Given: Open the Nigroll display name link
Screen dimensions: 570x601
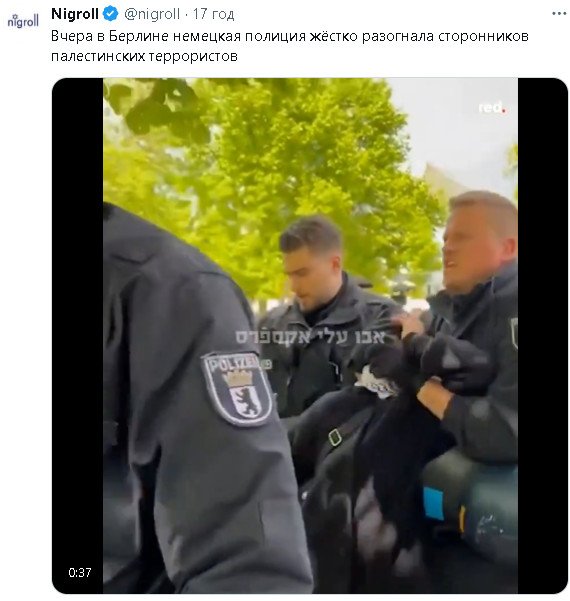Looking at the screenshot, I should click(x=75, y=14).
